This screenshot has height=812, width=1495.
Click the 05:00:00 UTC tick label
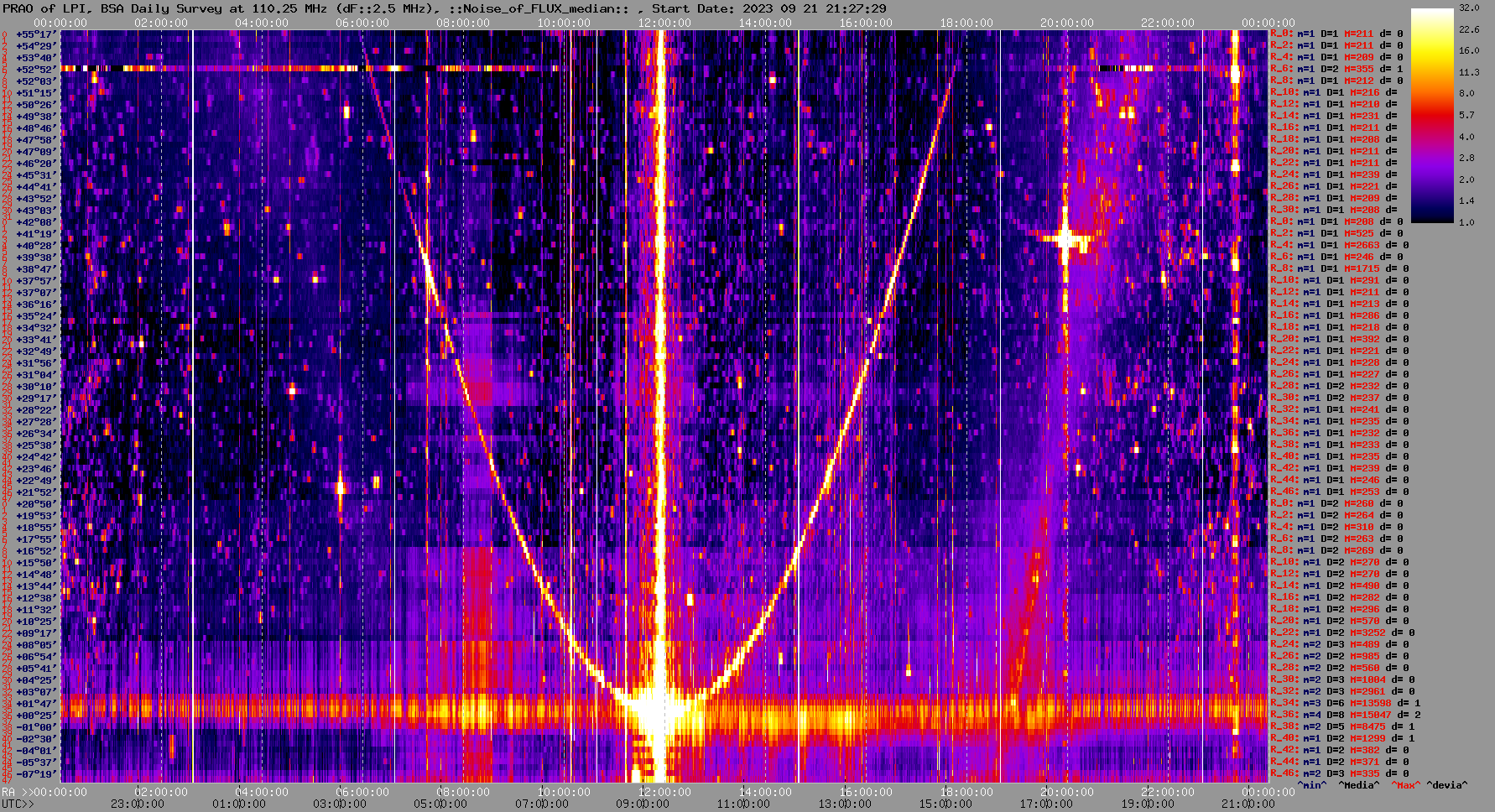440,804
